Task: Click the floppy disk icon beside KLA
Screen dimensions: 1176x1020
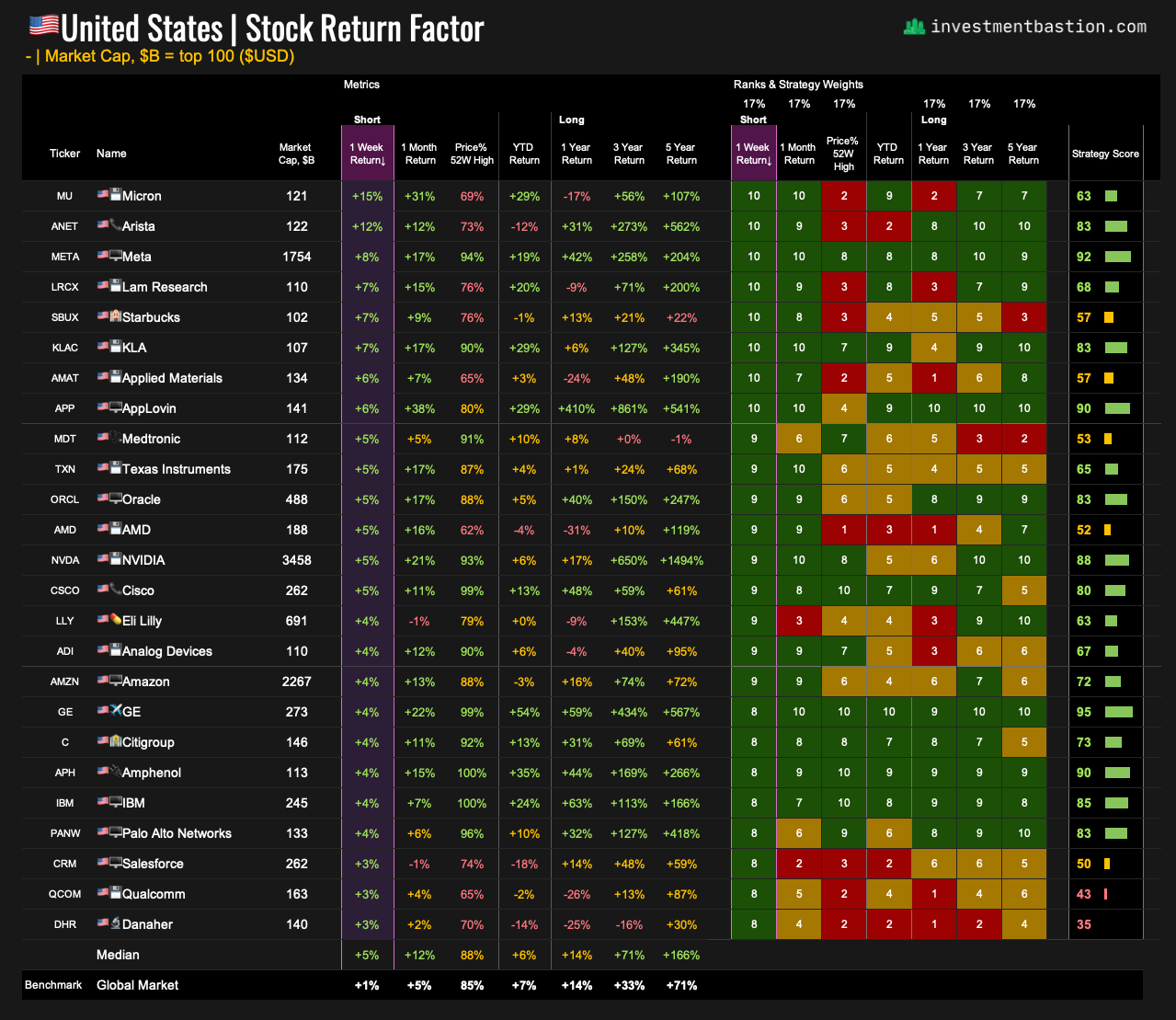Action: [116, 347]
